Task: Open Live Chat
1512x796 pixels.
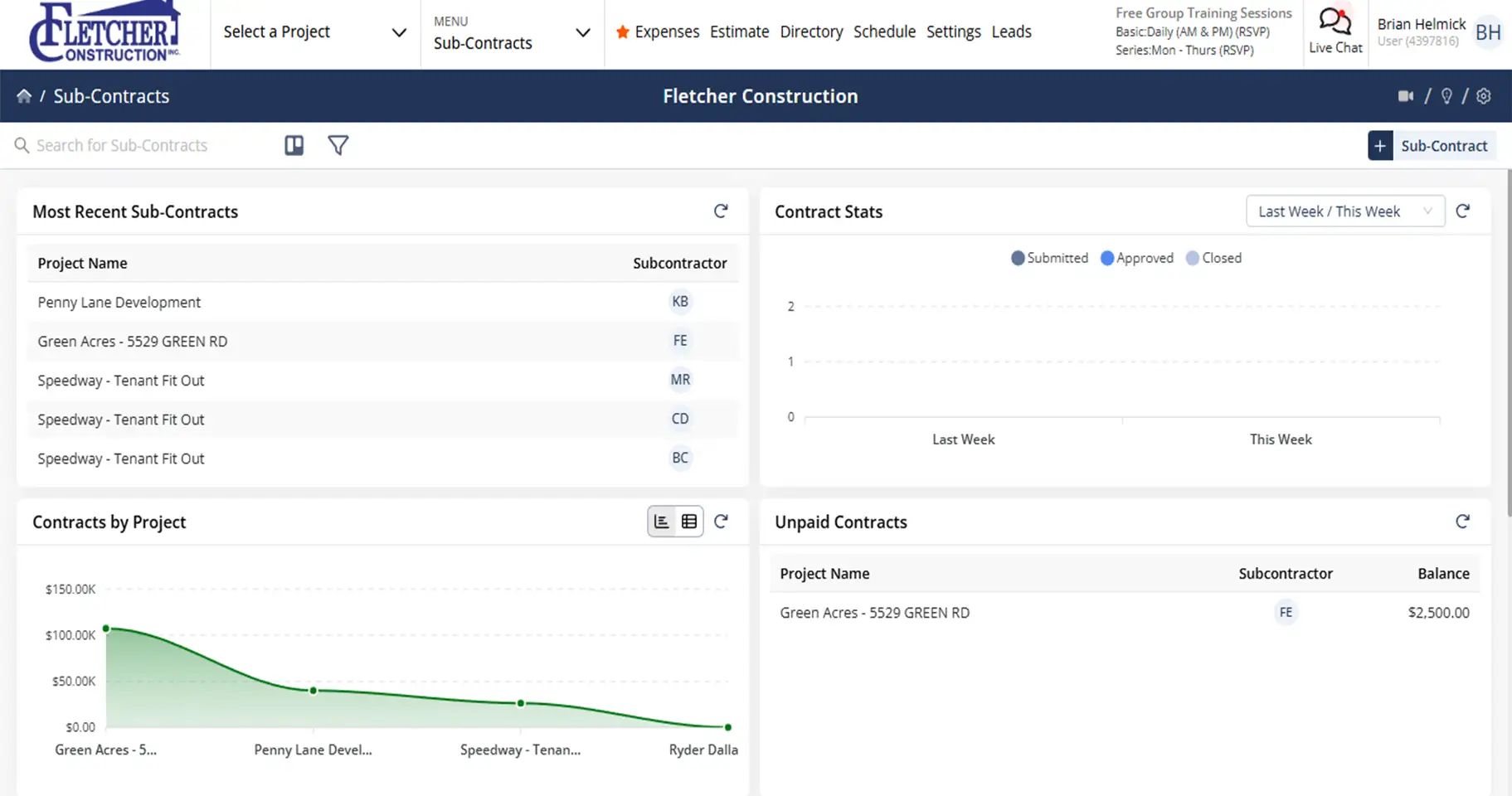Action: pos(1335,32)
